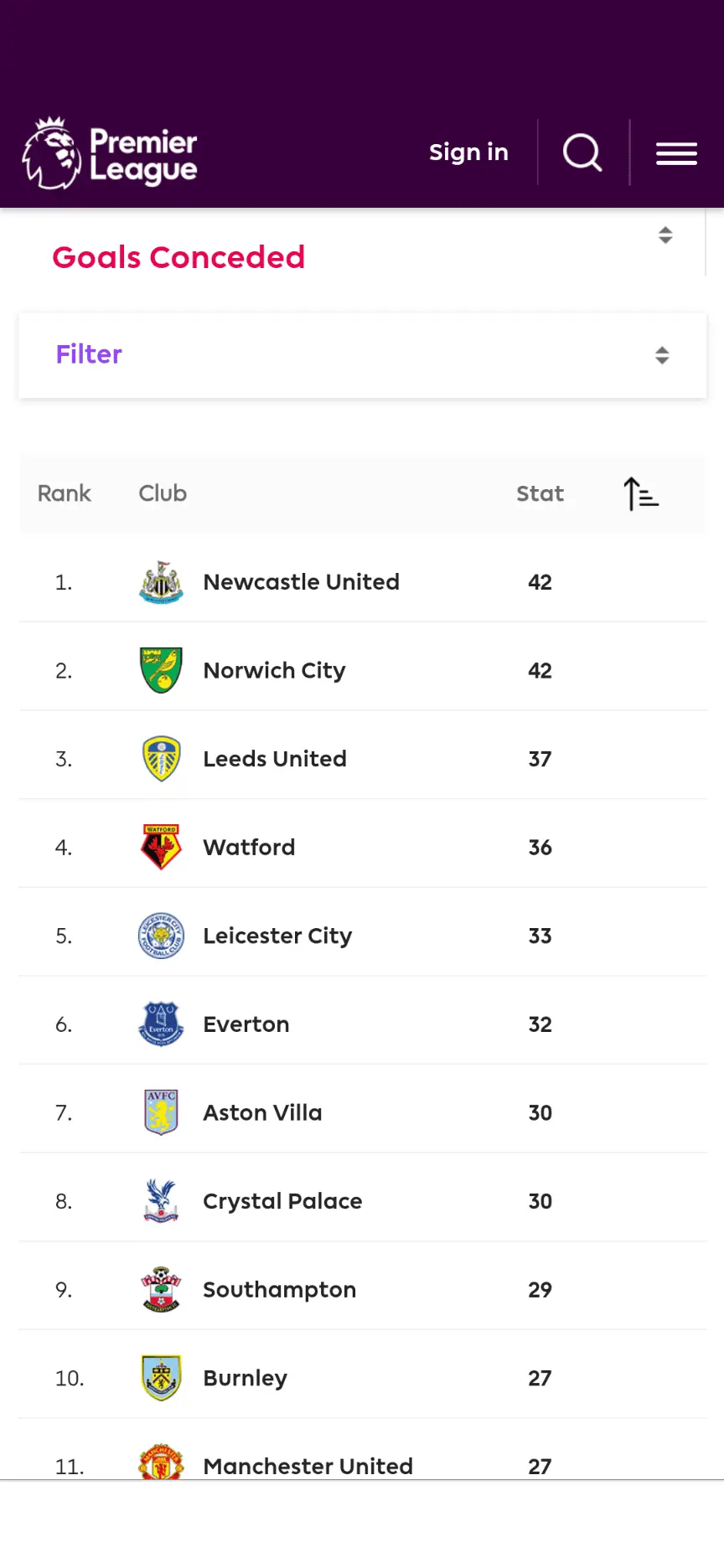Screen dimensions: 724x1568
Task: Click the Club column header
Action: (x=163, y=493)
